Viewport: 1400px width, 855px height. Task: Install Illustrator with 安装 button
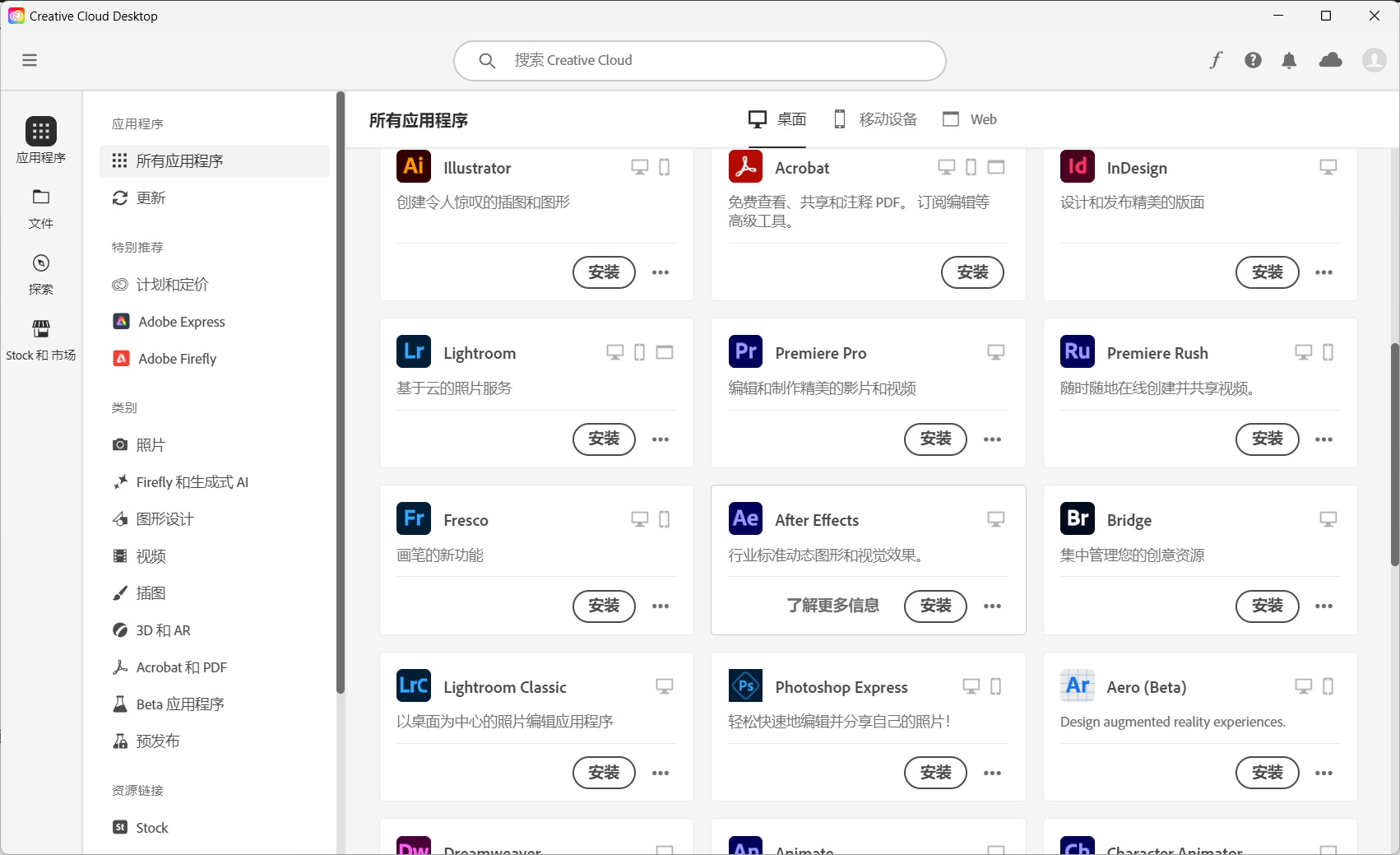[x=604, y=272]
